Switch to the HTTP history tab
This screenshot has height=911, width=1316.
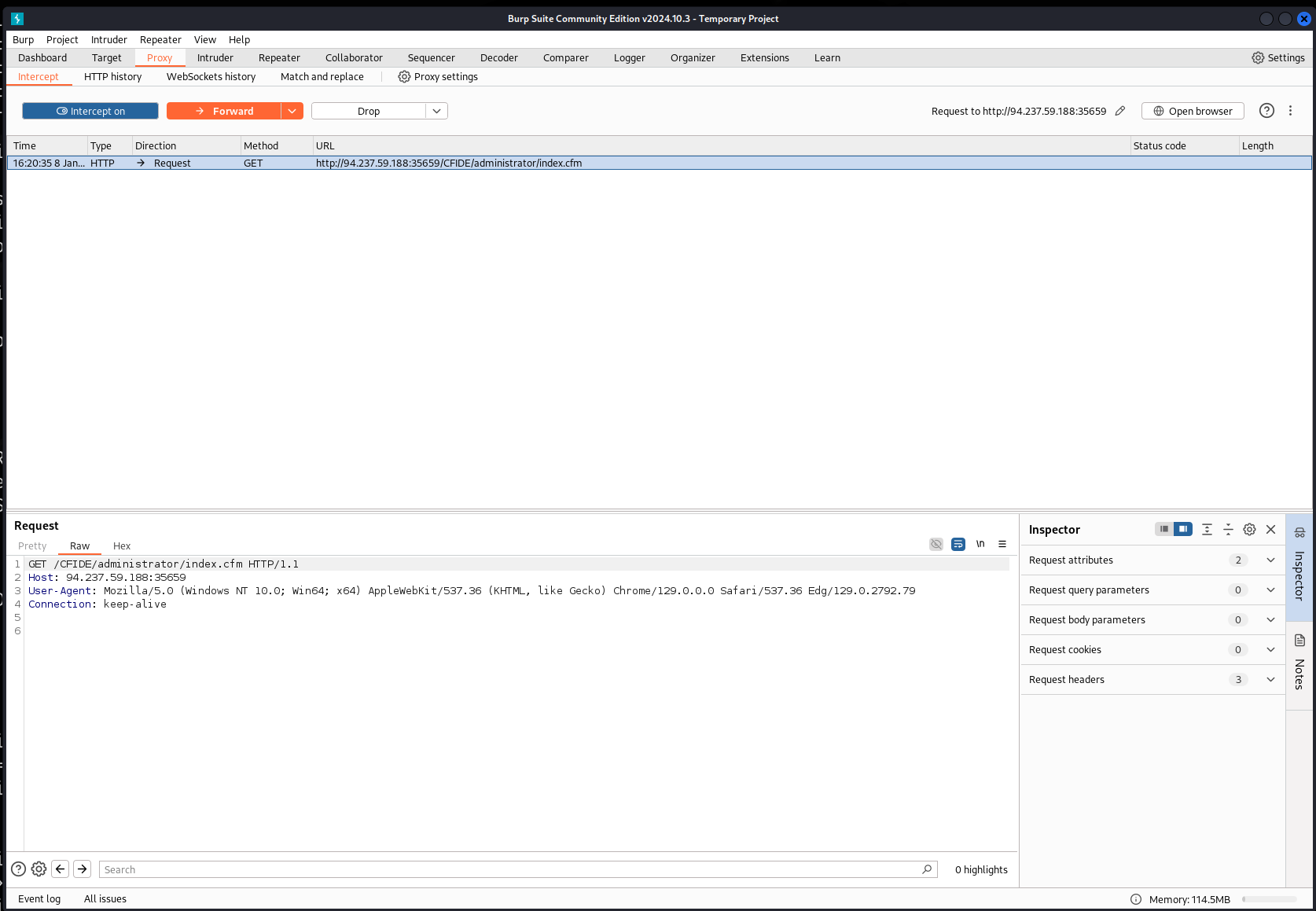coord(112,77)
